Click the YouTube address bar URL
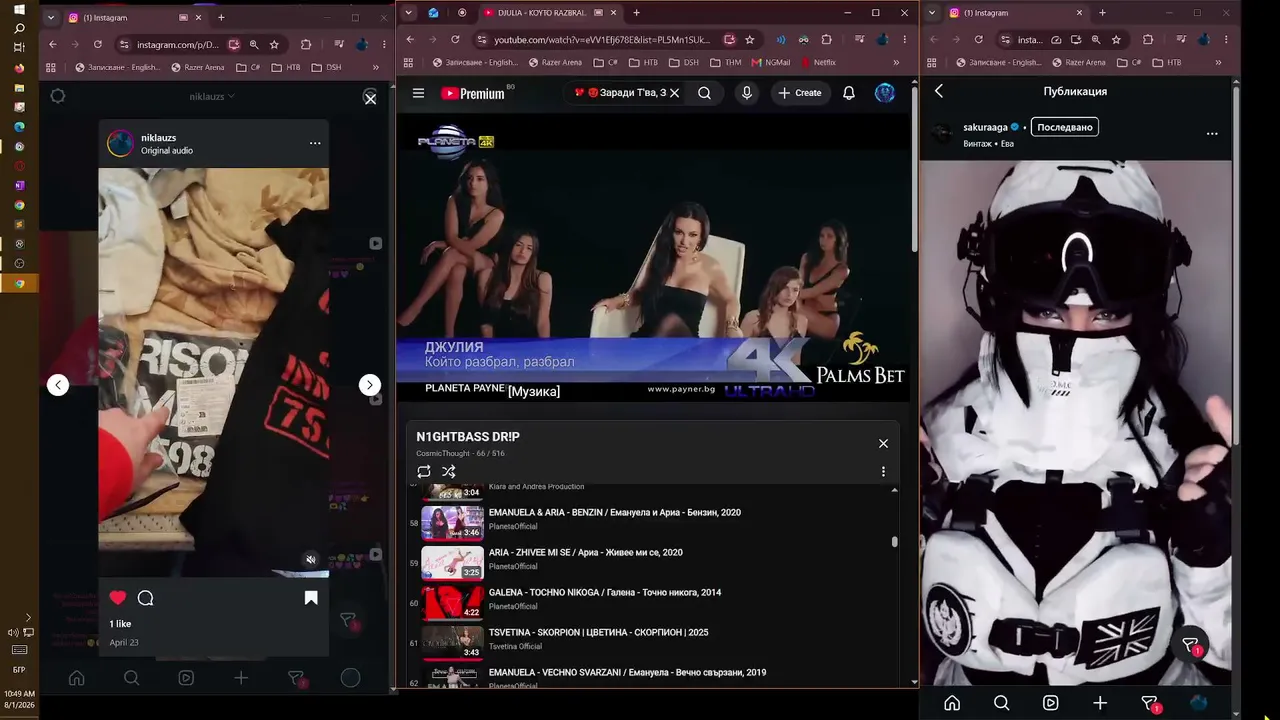 point(602,40)
